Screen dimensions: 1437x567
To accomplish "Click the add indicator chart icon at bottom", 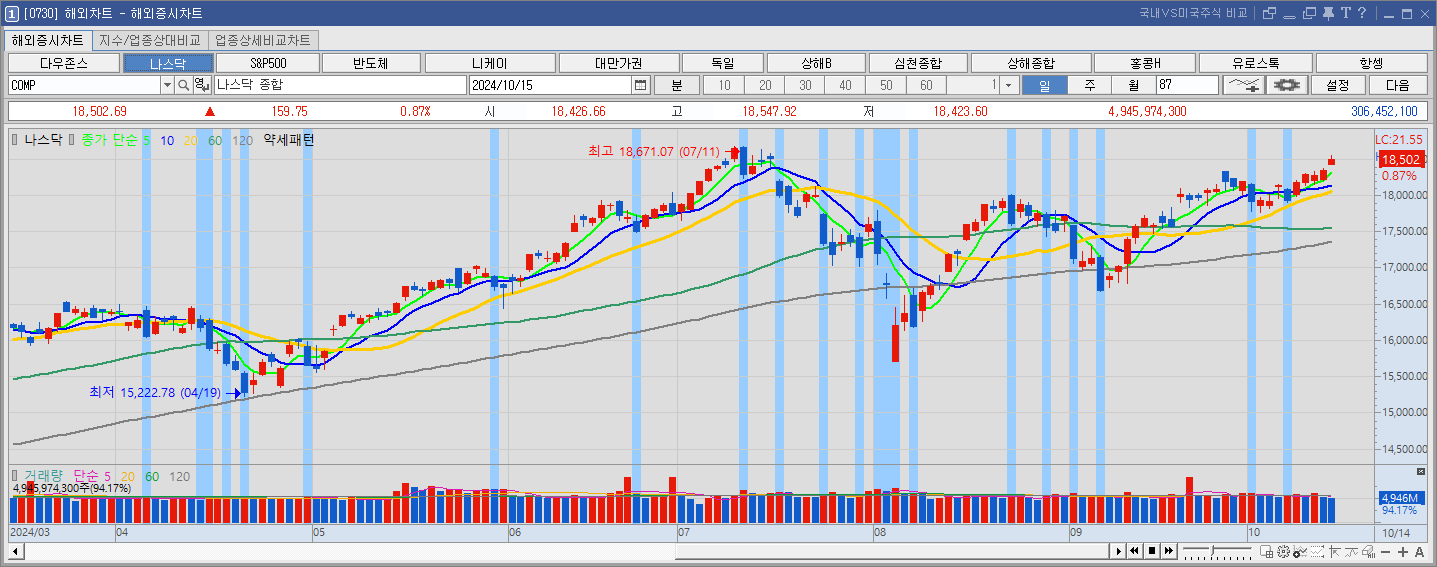I will pyautogui.click(x=1299, y=552).
